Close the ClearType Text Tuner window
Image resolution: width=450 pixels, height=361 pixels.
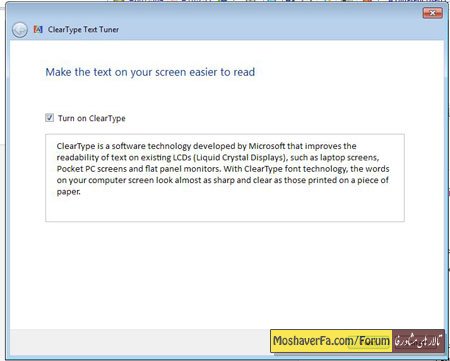click(432, 13)
